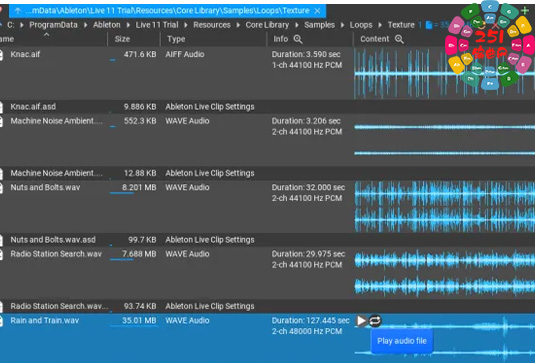Sort files by Type column header

[x=176, y=39]
